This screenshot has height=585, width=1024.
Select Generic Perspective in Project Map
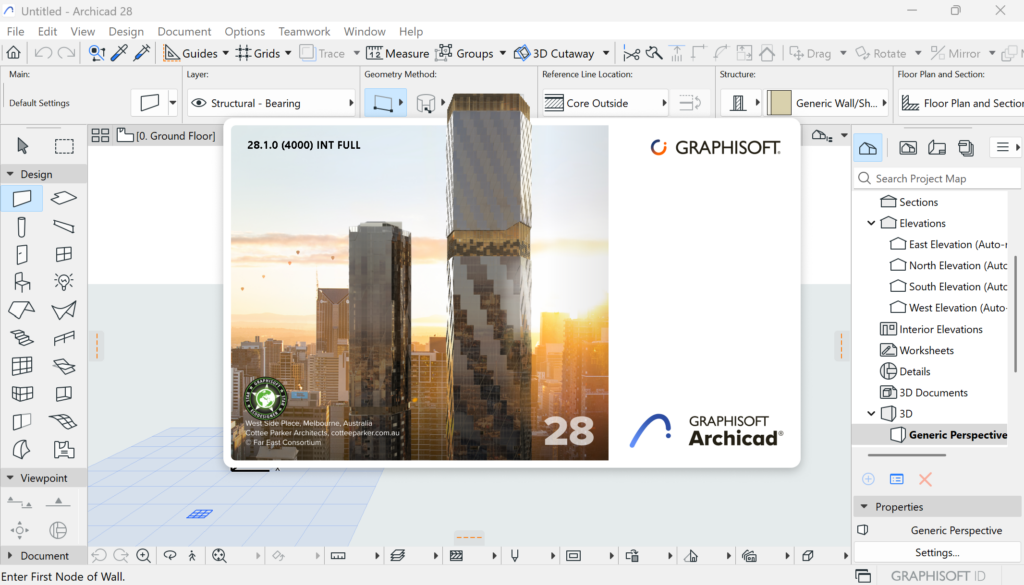click(949, 435)
